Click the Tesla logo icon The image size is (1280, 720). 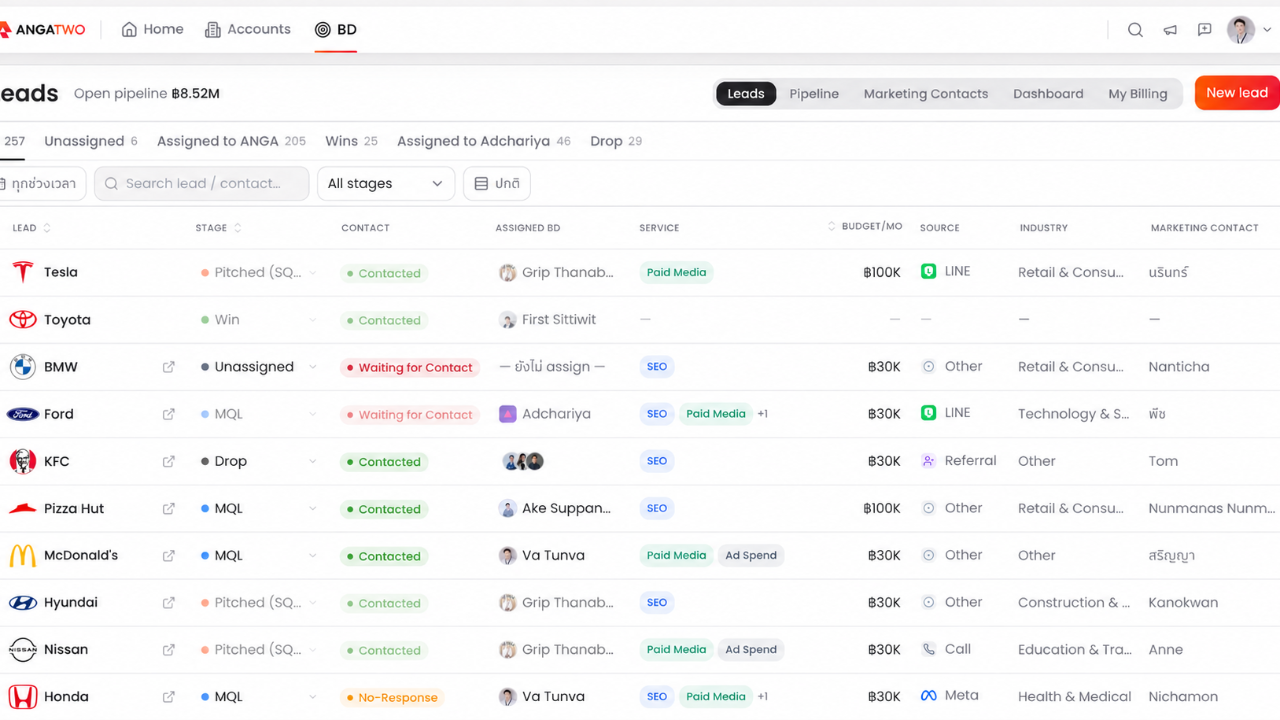click(22, 272)
